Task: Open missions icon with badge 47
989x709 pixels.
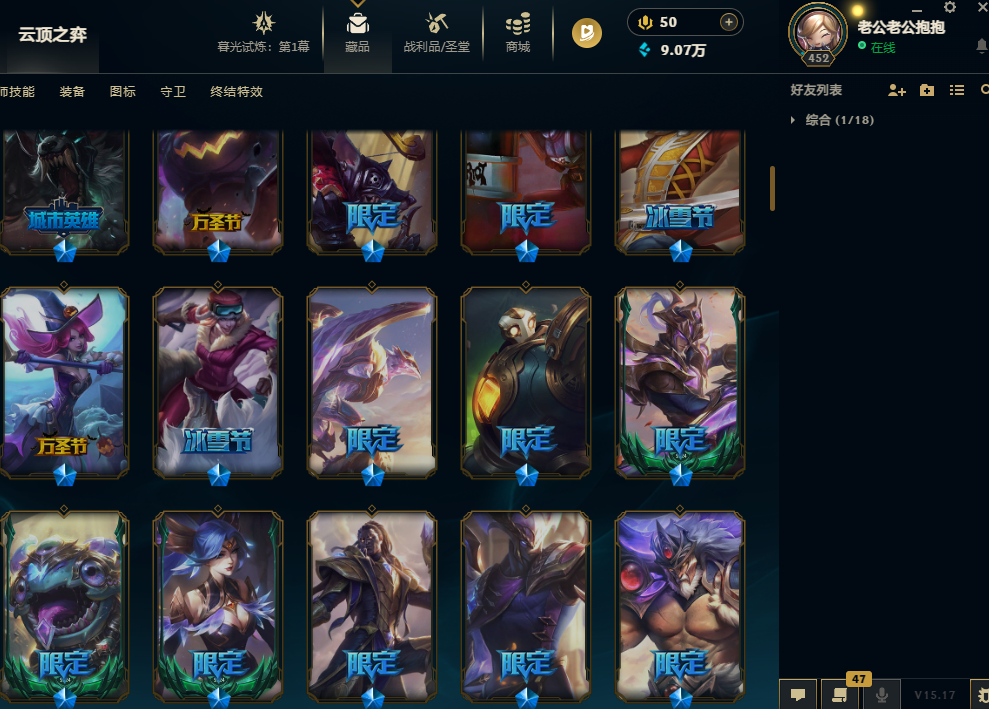Action: (x=840, y=694)
